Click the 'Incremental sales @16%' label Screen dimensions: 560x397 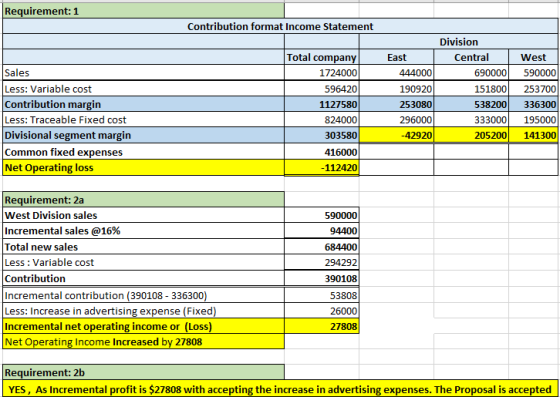click(x=144, y=231)
